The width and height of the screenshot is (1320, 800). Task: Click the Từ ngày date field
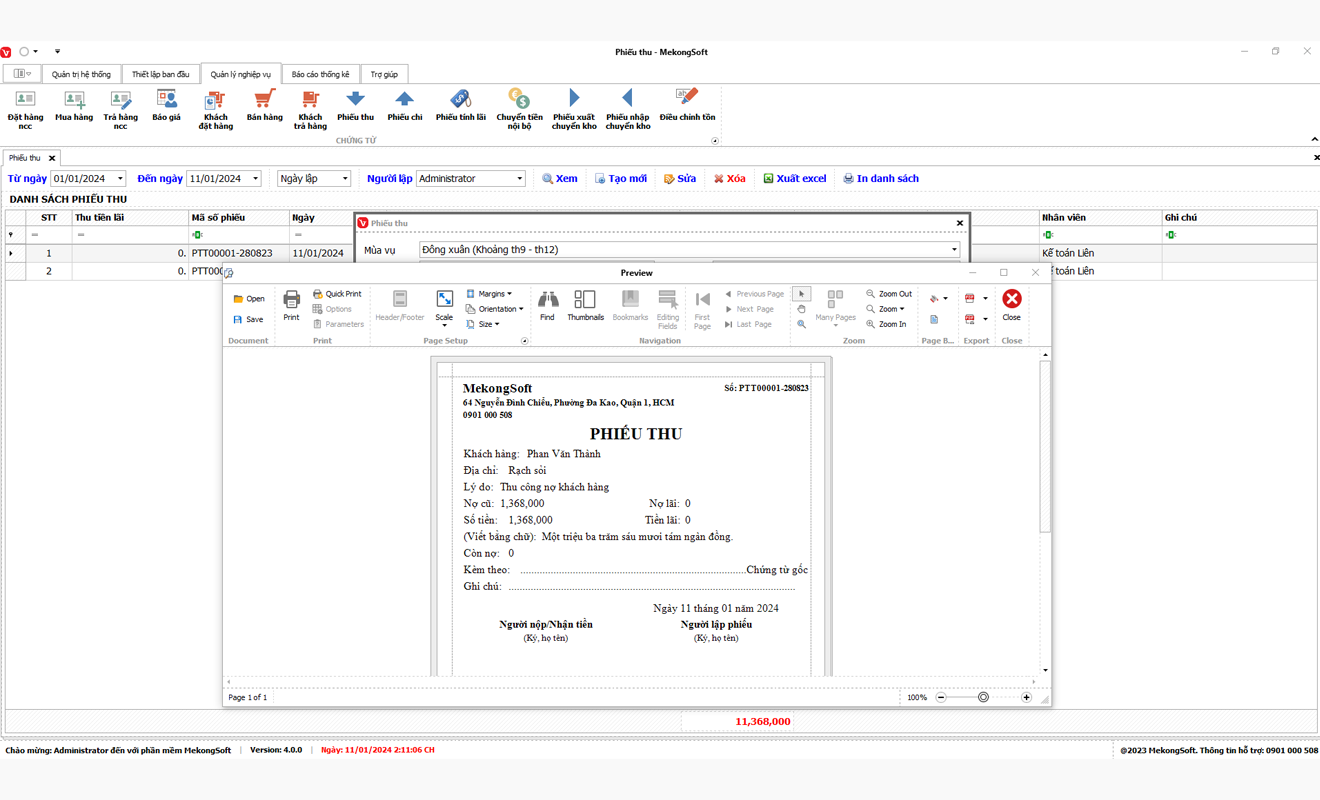pyautogui.click(x=82, y=179)
